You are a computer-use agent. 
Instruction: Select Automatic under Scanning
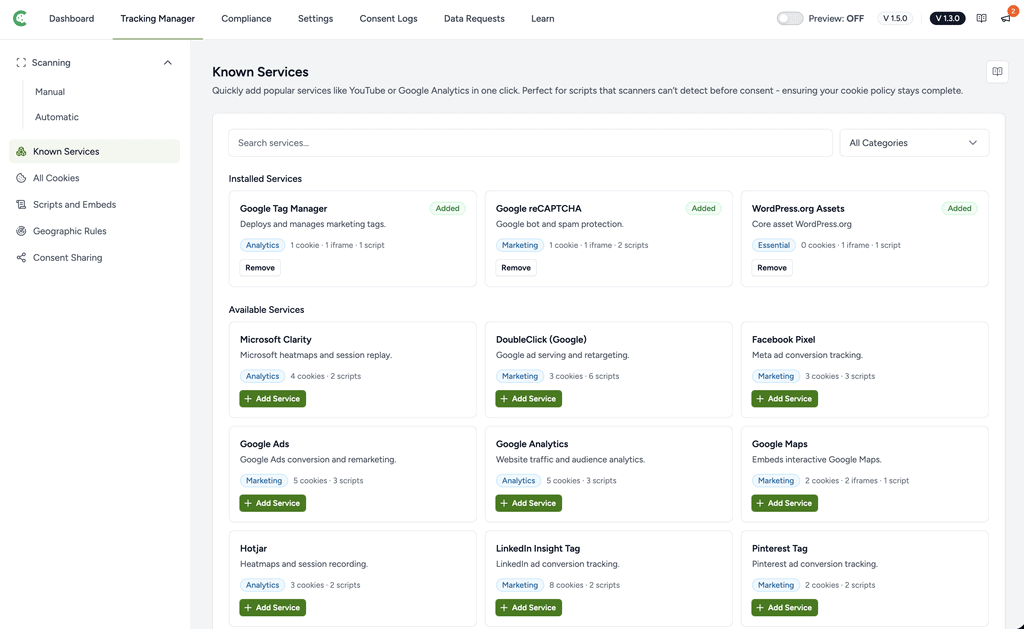pos(57,117)
